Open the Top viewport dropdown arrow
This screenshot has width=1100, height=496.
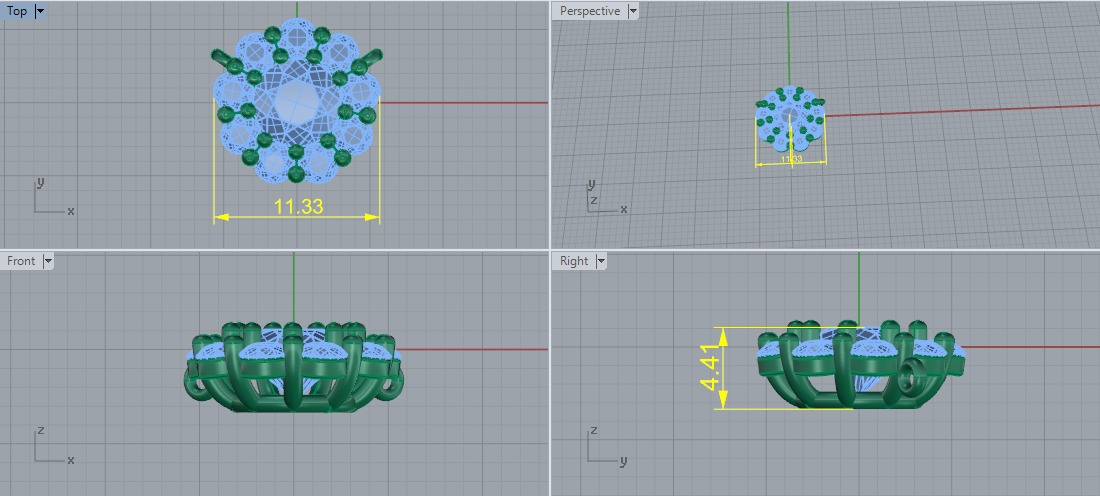(39, 11)
